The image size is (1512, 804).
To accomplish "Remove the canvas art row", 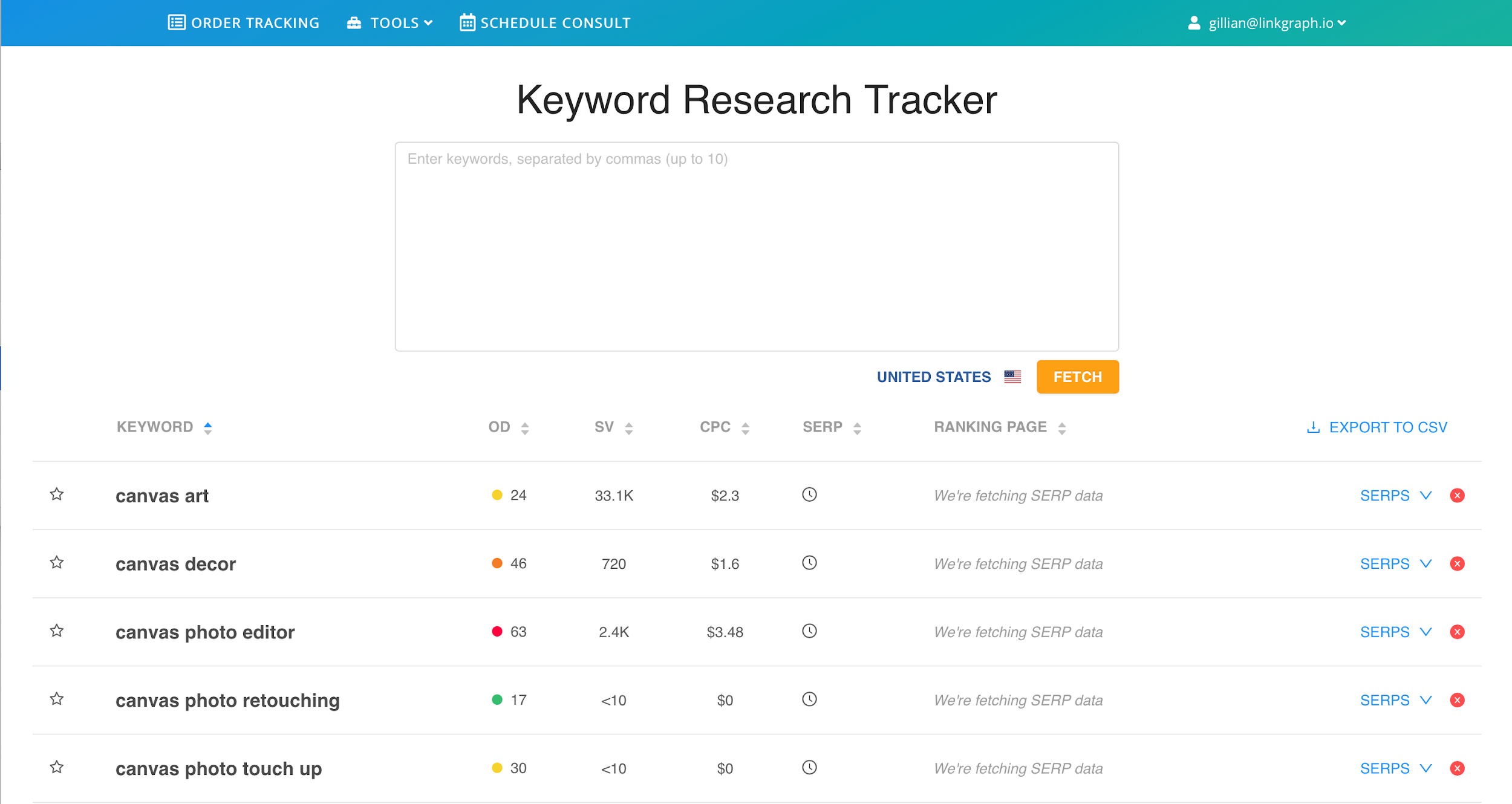I will [x=1458, y=496].
